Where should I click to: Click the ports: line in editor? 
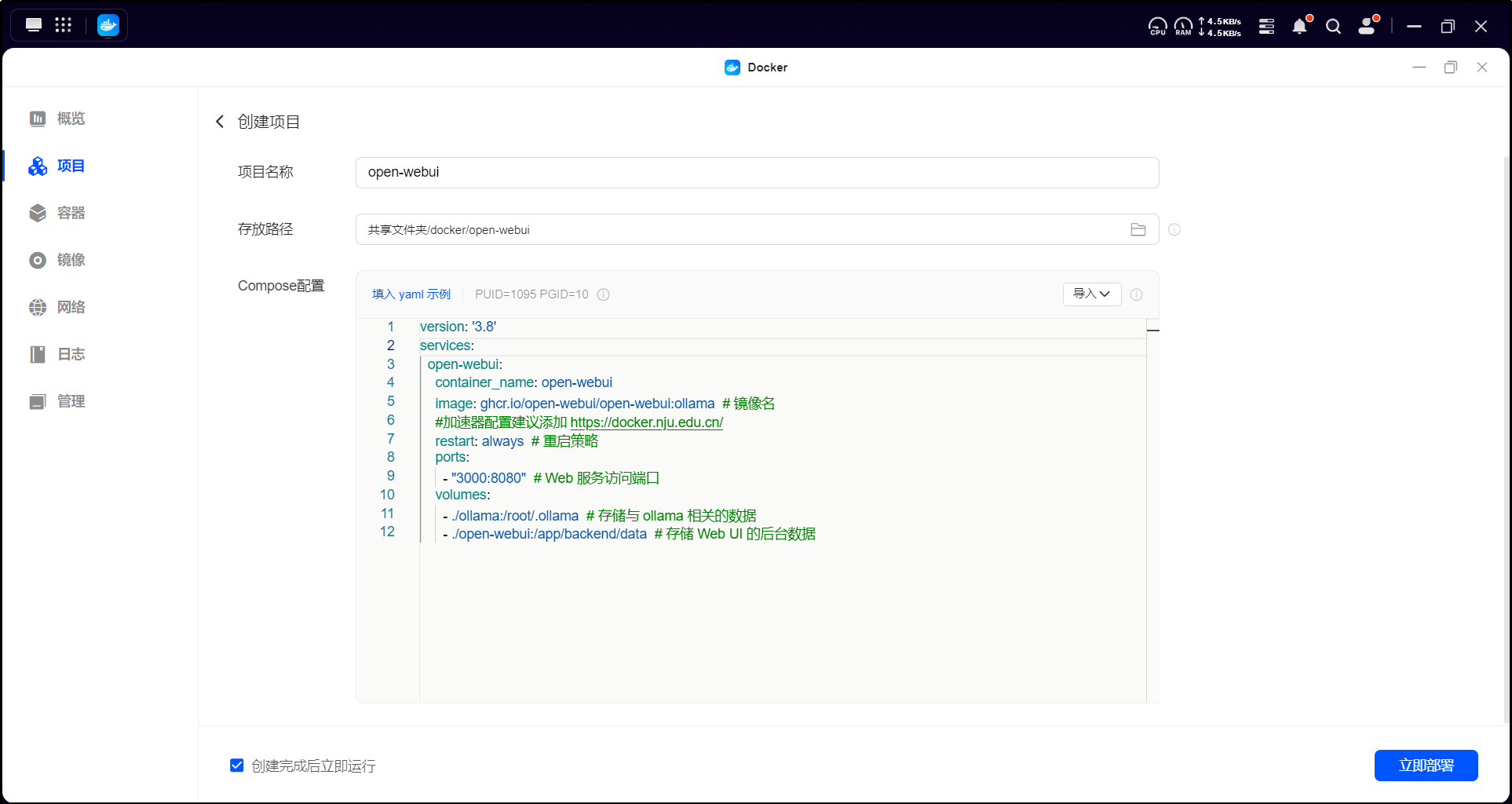(x=452, y=457)
